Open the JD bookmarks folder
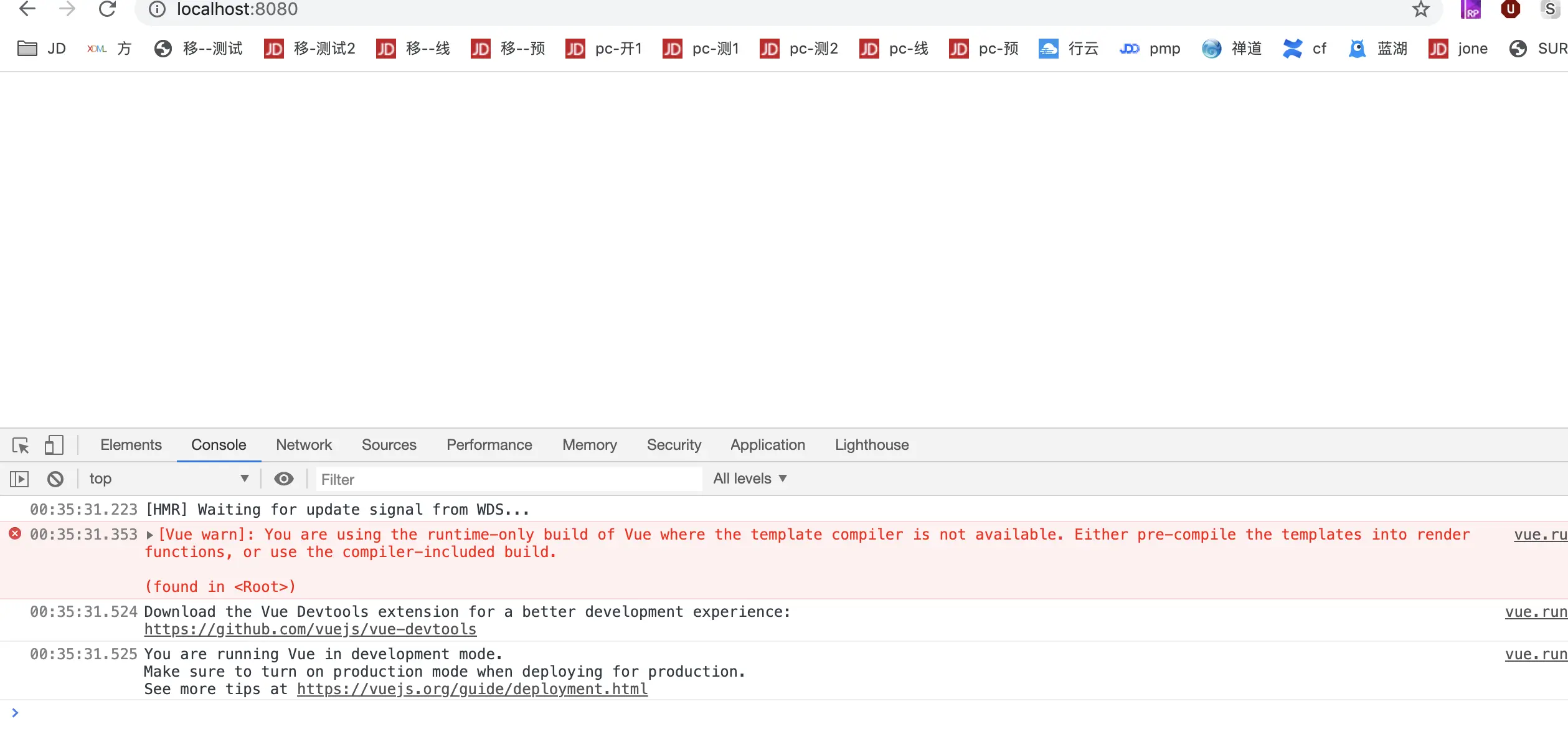 pyautogui.click(x=42, y=49)
